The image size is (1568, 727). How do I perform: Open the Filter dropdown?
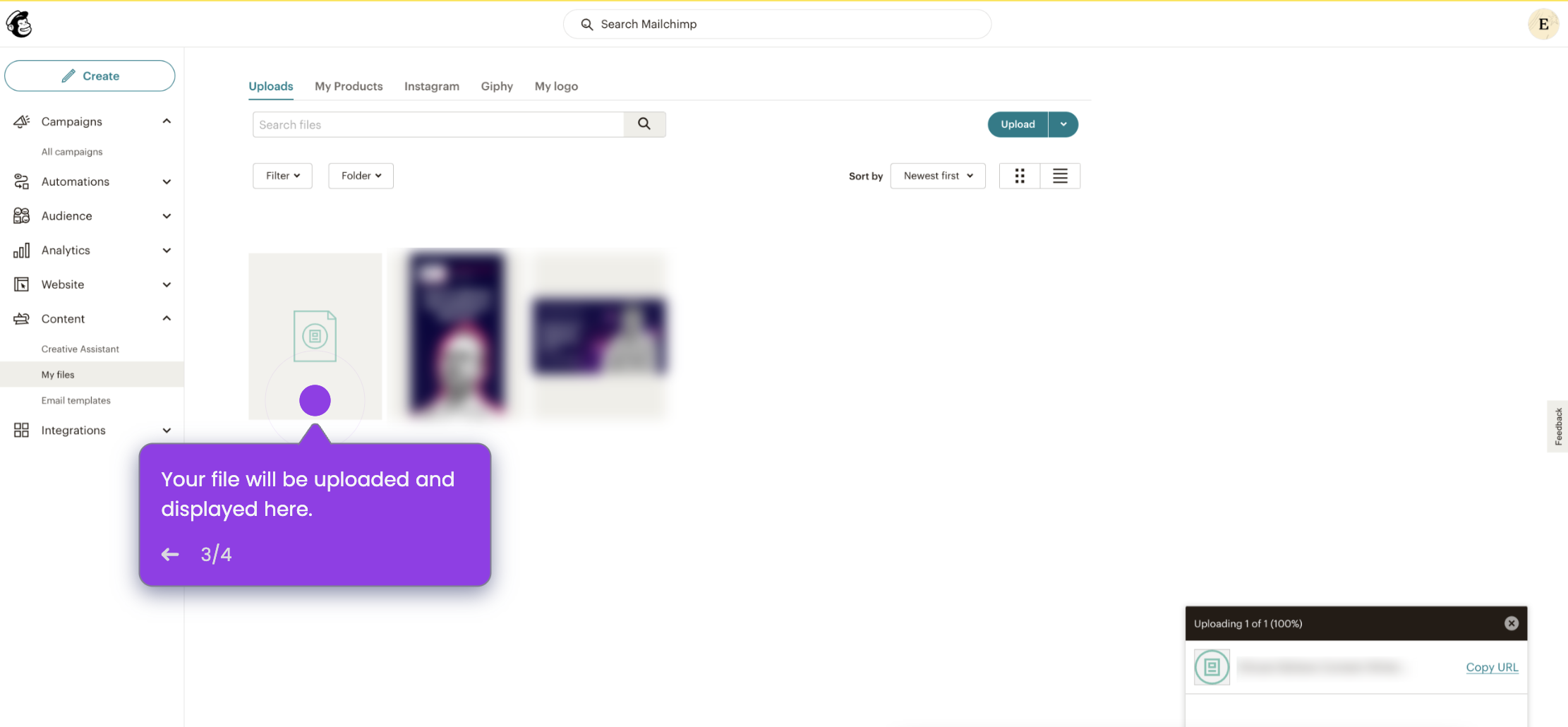[x=282, y=175]
